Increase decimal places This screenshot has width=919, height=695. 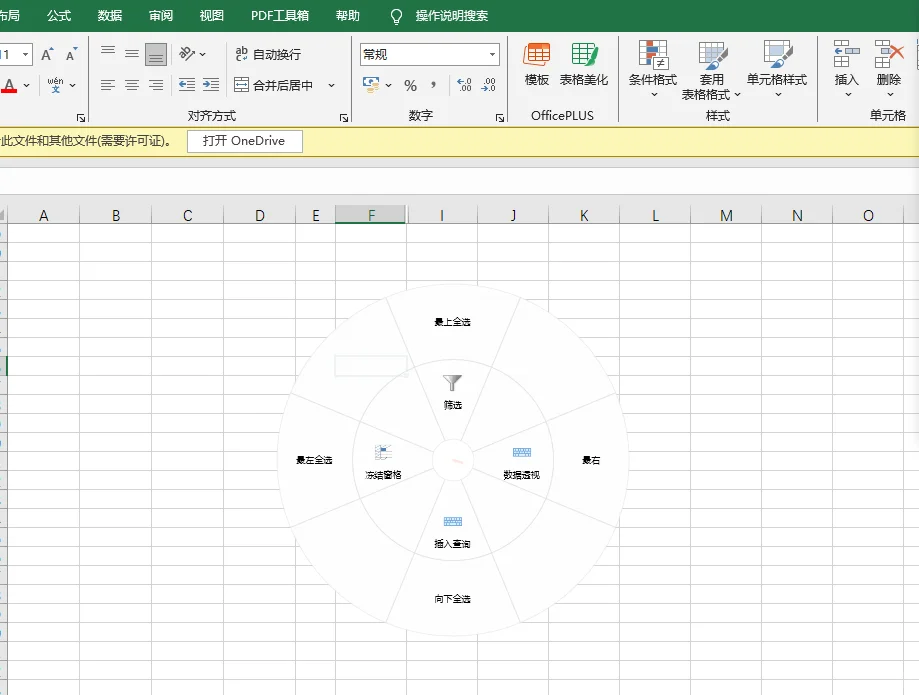point(464,86)
